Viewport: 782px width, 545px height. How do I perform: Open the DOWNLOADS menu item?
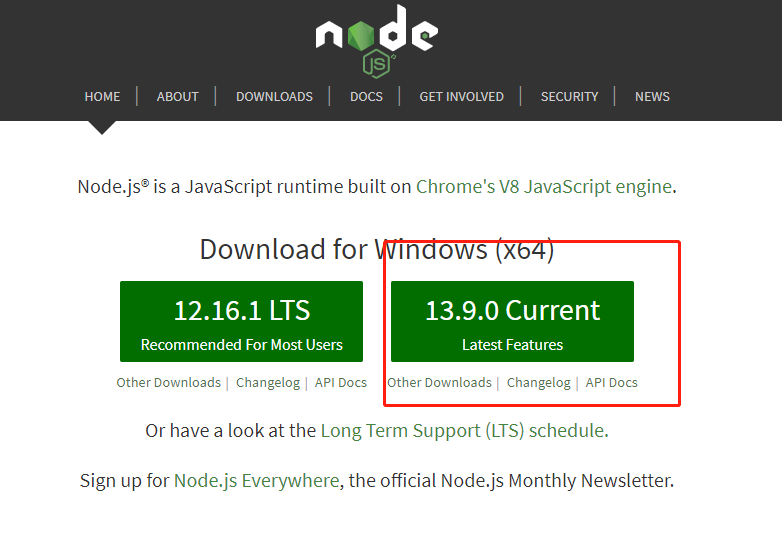(274, 97)
